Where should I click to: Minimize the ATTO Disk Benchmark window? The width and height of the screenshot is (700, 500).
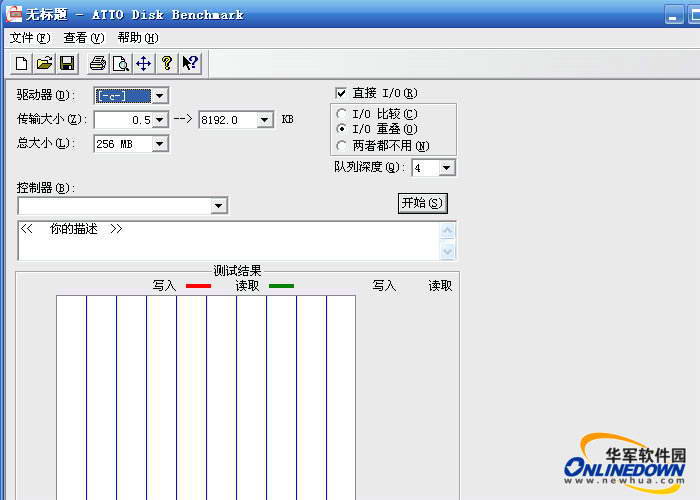[x=674, y=15]
